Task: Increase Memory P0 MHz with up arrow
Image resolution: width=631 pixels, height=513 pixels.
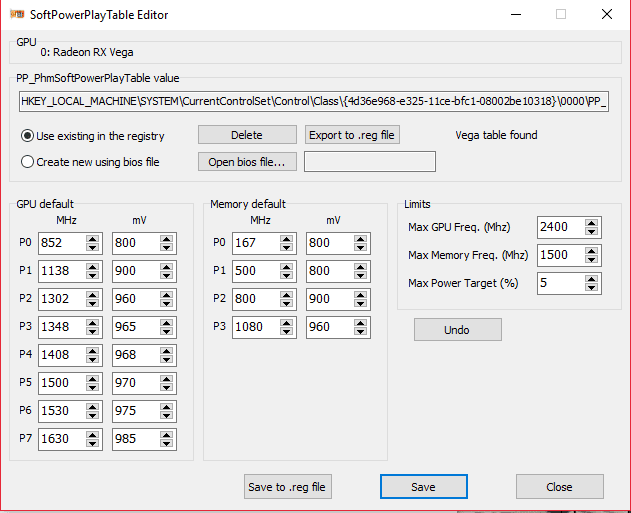Action: [287, 239]
